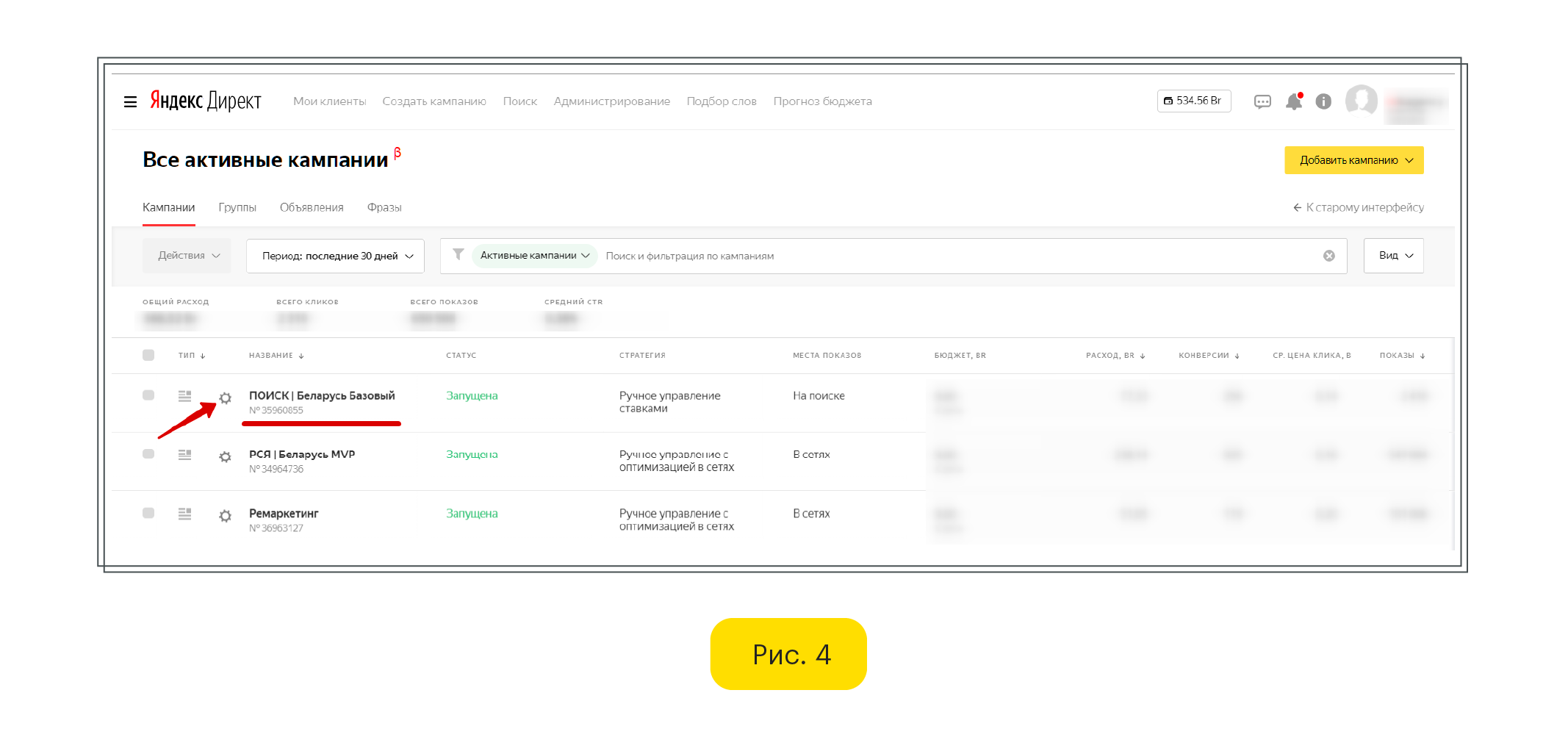1568x740 pixels.
Task: Follow the К старому интерфейсу link
Action: [1359, 208]
